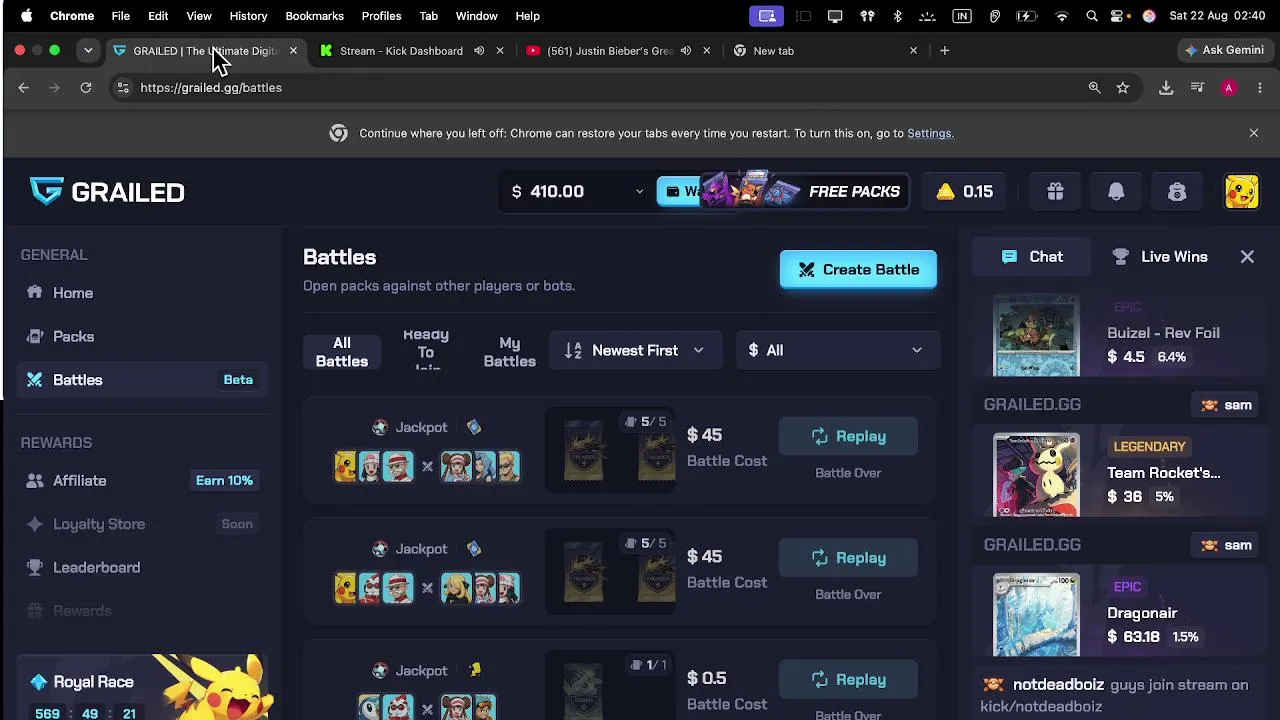Switch to the Chat tab
Screen dimensions: 1280x720
[1032, 257]
